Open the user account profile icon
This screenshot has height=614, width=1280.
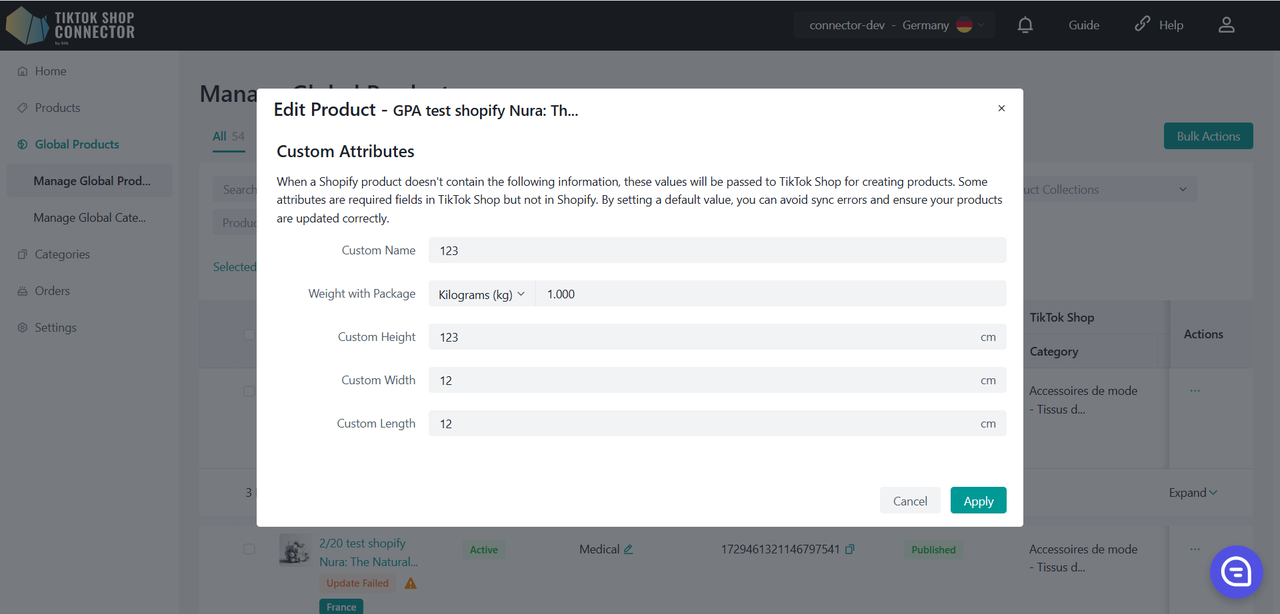click(x=1227, y=25)
